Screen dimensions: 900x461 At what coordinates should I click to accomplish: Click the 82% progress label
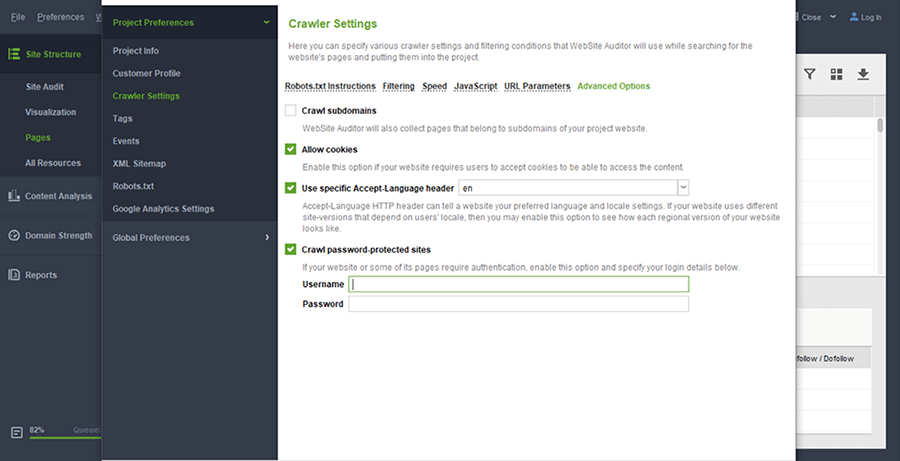[x=37, y=429]
